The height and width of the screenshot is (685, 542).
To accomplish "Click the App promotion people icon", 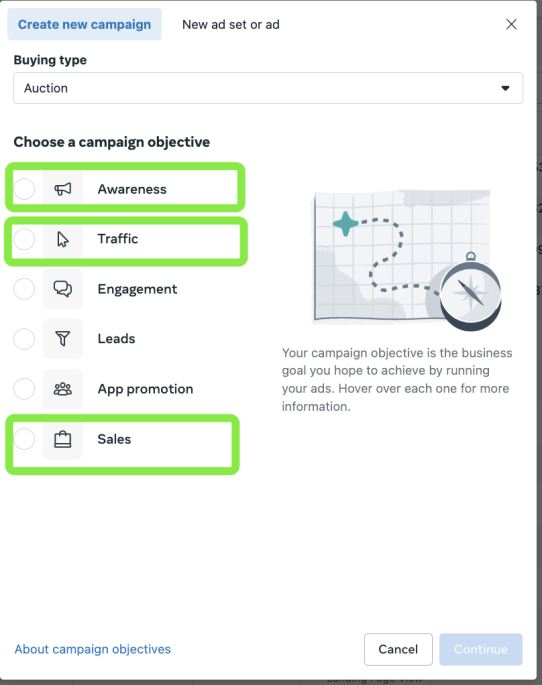I will (62, 389).
